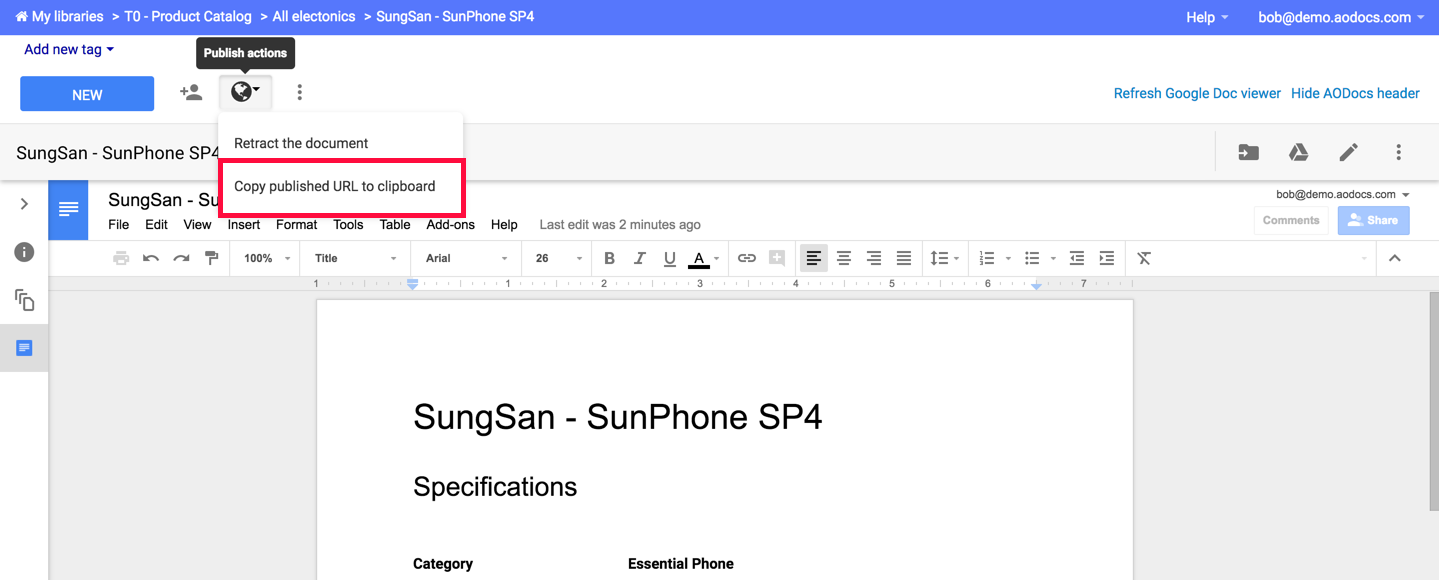The height and width of the screenshot is (580, 1439).
Task: Open the font size 26 dropdown
Action: point(558,258)
